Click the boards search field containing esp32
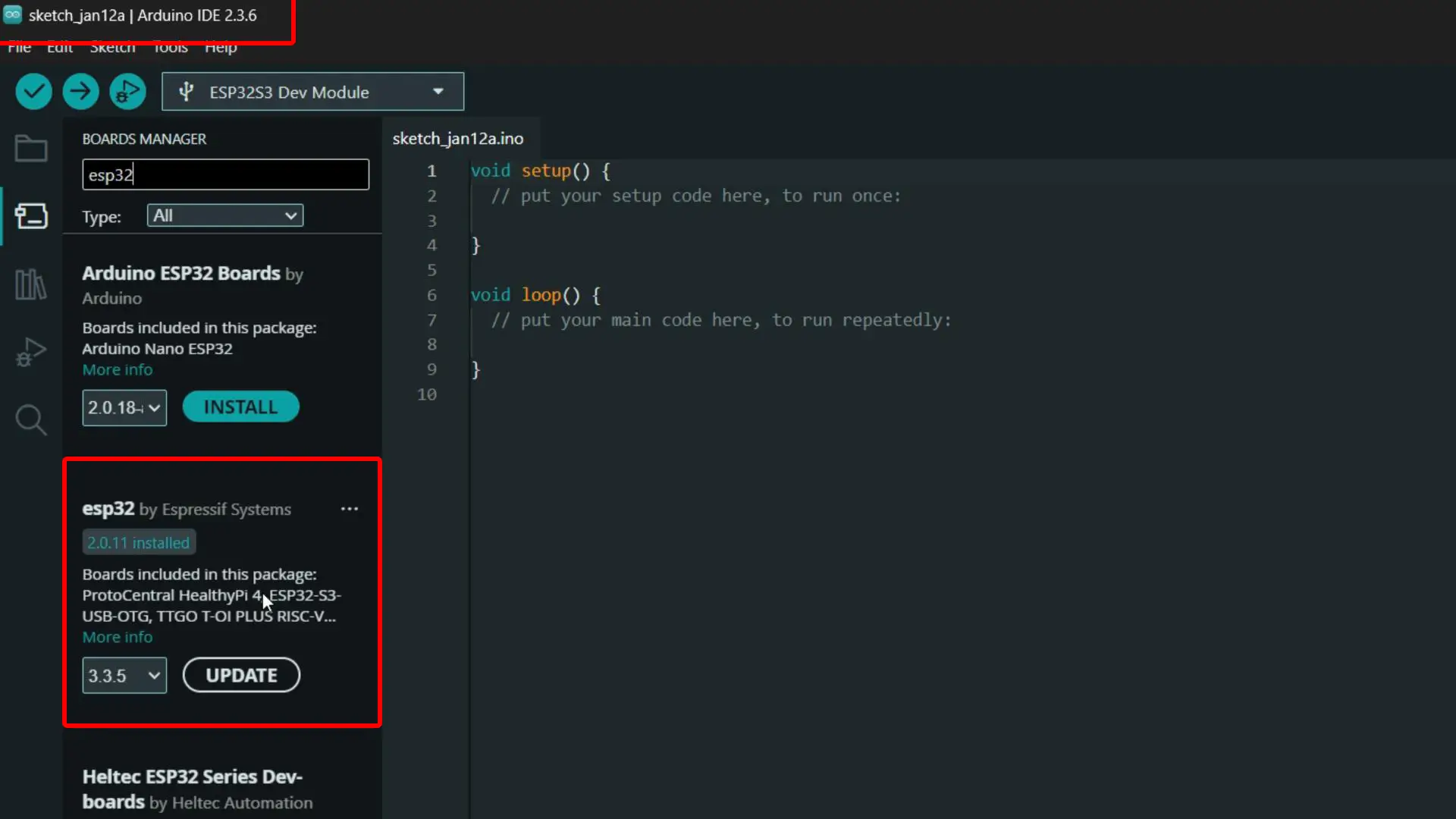Viewport: 1456px width, 819px height. (225, 174)
